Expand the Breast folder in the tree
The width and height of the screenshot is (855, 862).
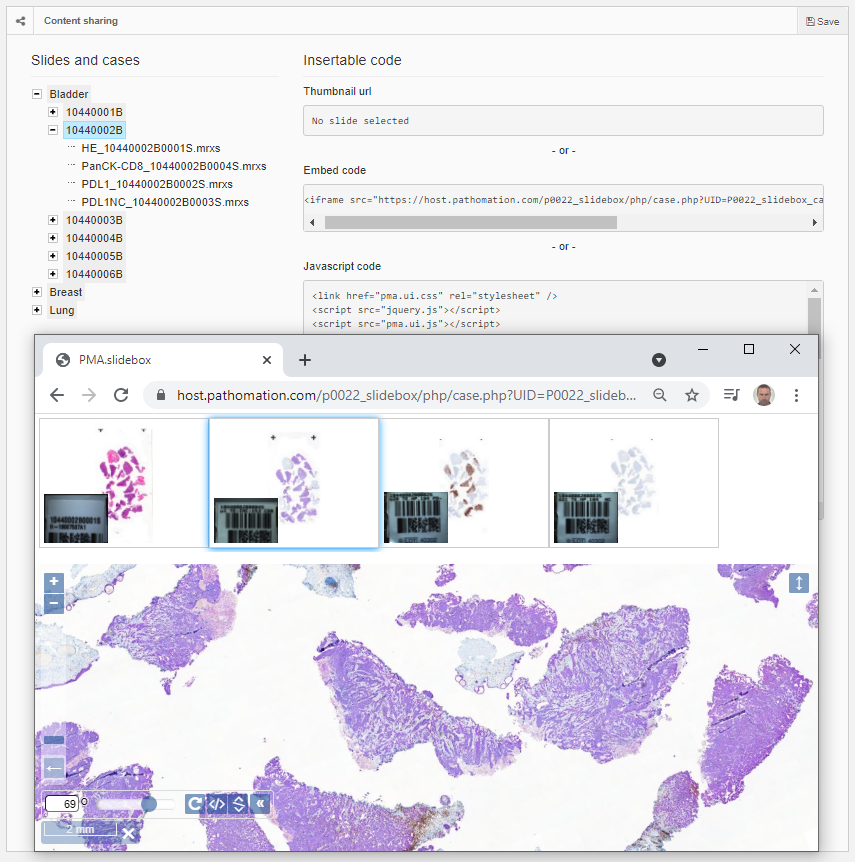pos(37,292)
